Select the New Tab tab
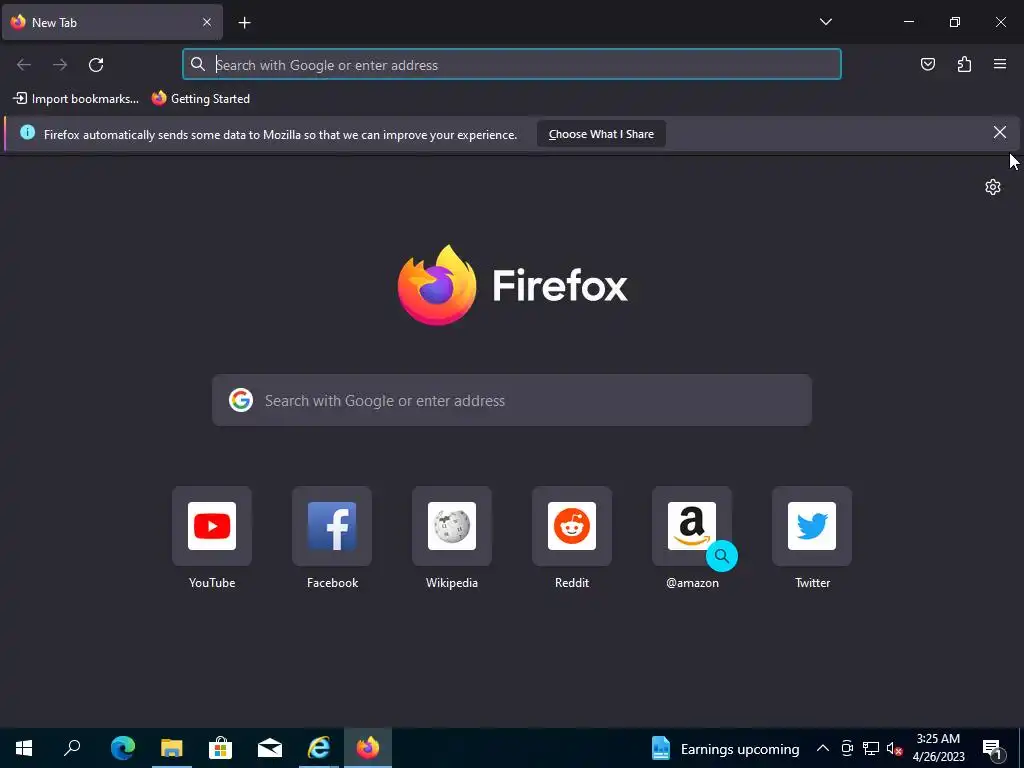 point(112,23)
